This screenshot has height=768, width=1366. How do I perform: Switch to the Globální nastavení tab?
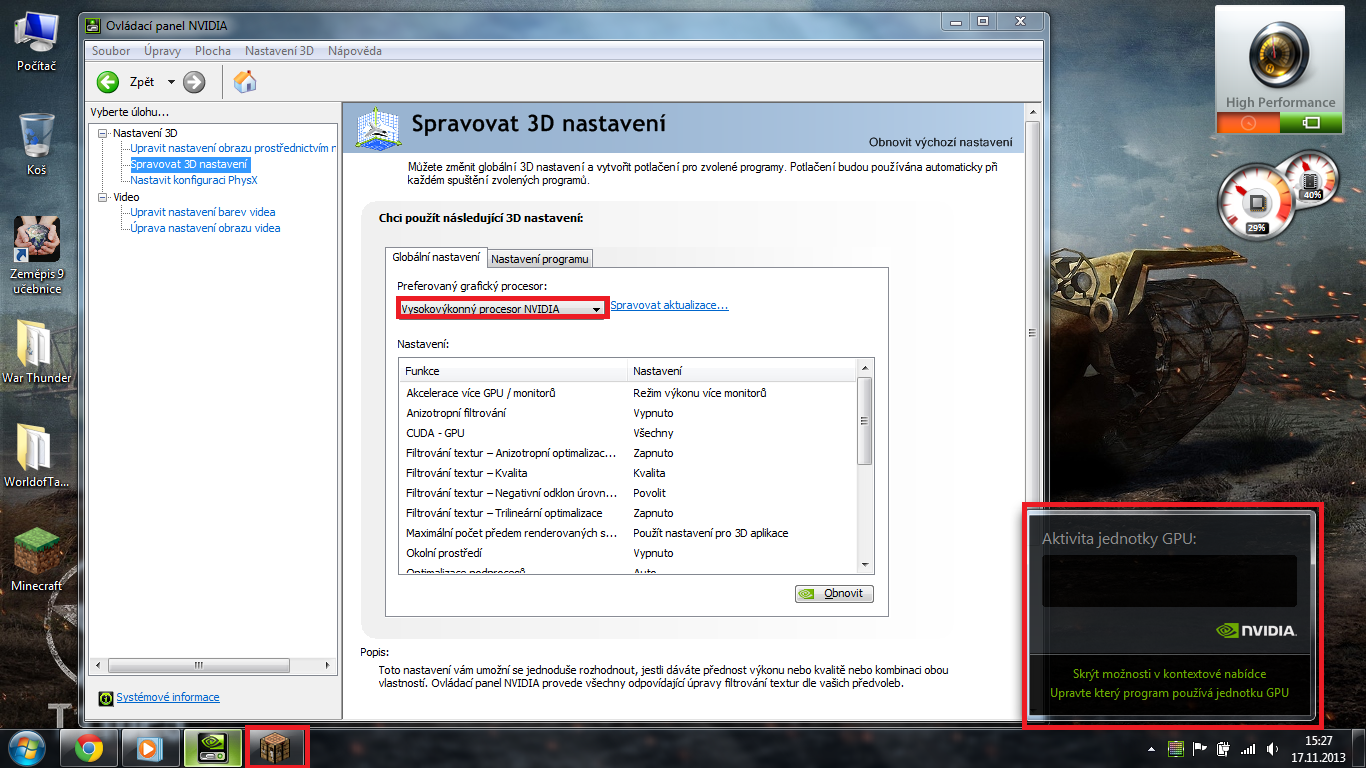click(x=436, y=257)
